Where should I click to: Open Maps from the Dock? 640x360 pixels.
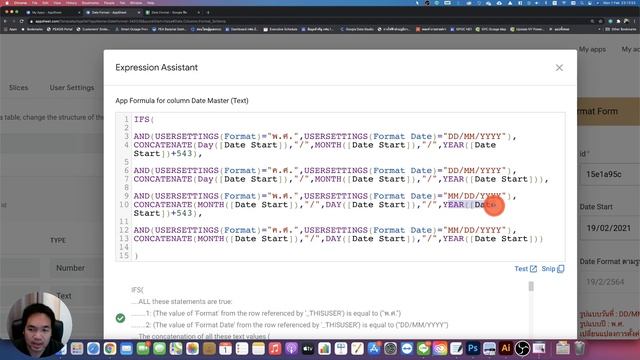click(176, 348)
